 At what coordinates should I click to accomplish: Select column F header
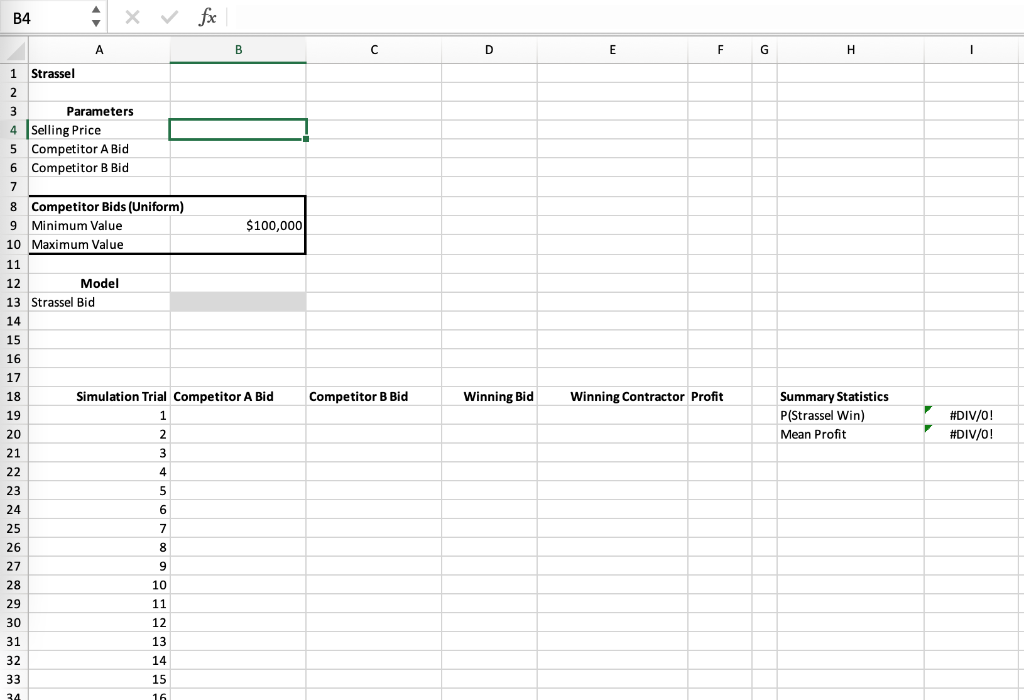click(x=720, y=50)
